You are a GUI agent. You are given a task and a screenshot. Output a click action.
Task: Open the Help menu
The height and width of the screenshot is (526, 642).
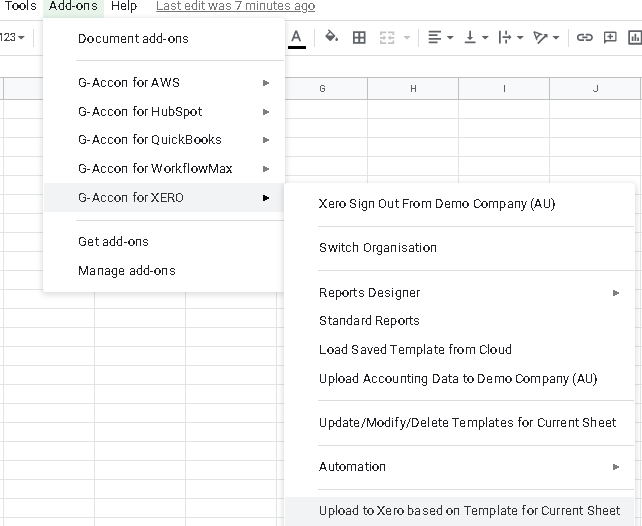tap(124, 6)
